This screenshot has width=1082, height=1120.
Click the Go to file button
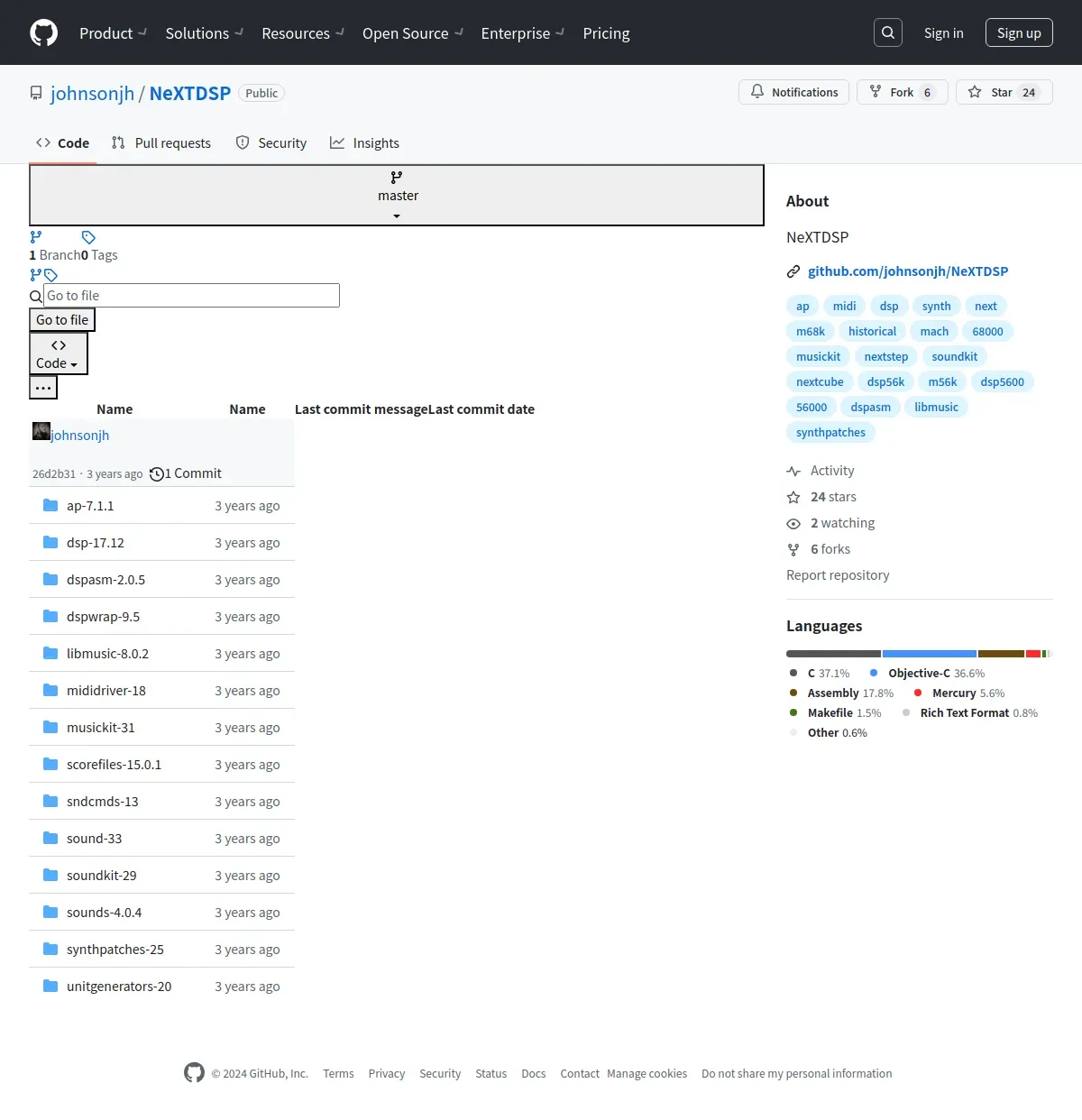(62, 319)
